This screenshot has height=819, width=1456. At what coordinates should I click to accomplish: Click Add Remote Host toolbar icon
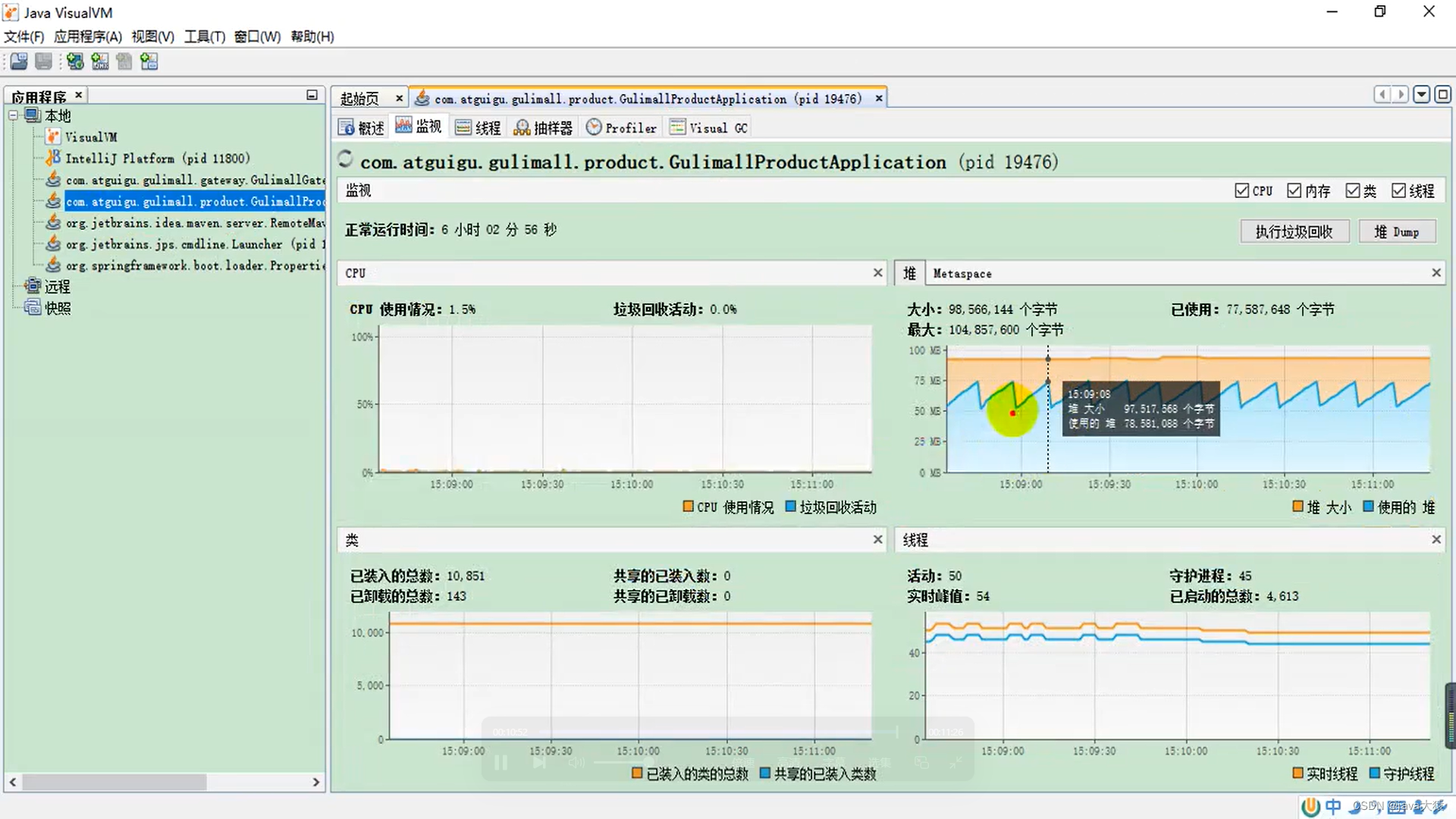coord(75,61)
